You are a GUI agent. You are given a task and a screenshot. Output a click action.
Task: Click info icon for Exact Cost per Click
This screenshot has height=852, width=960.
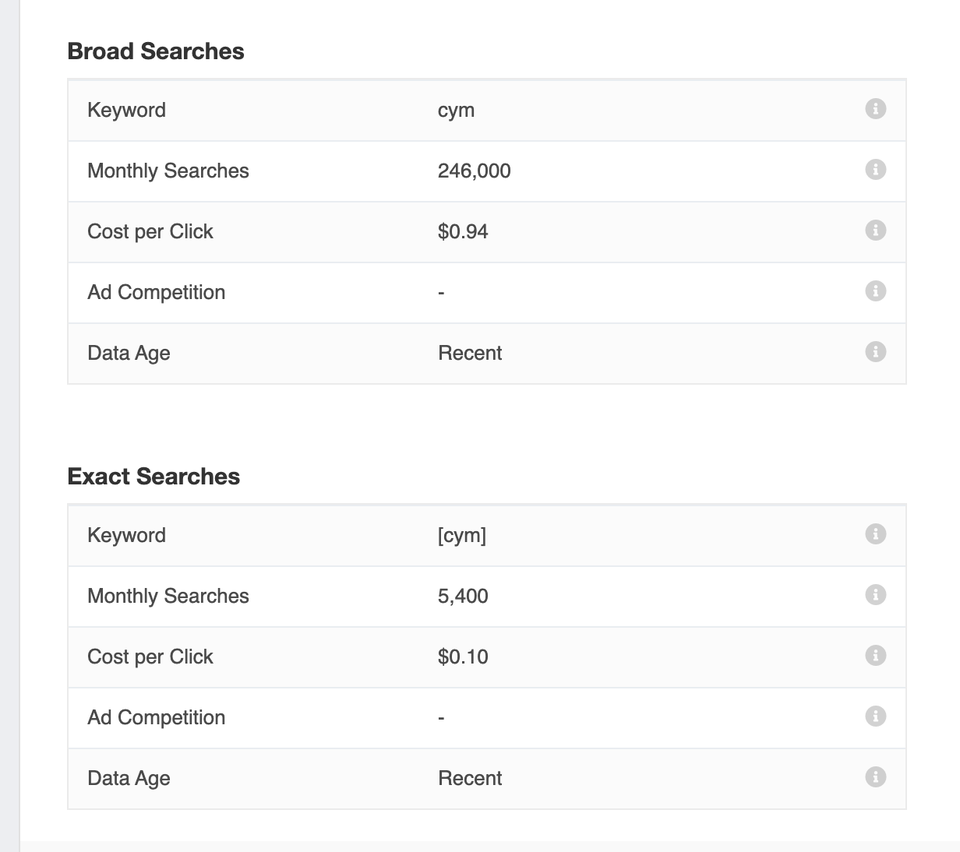coord(875,656)
